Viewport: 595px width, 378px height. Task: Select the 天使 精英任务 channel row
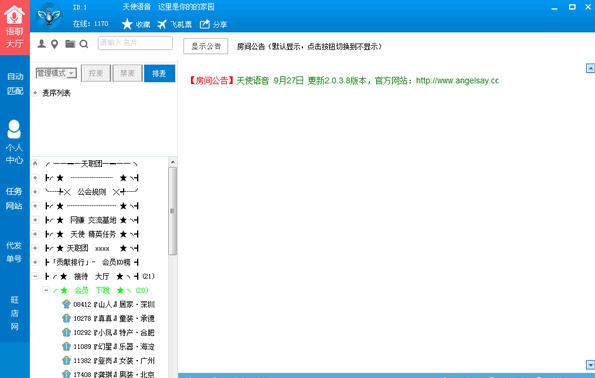(x=91, y=234)
